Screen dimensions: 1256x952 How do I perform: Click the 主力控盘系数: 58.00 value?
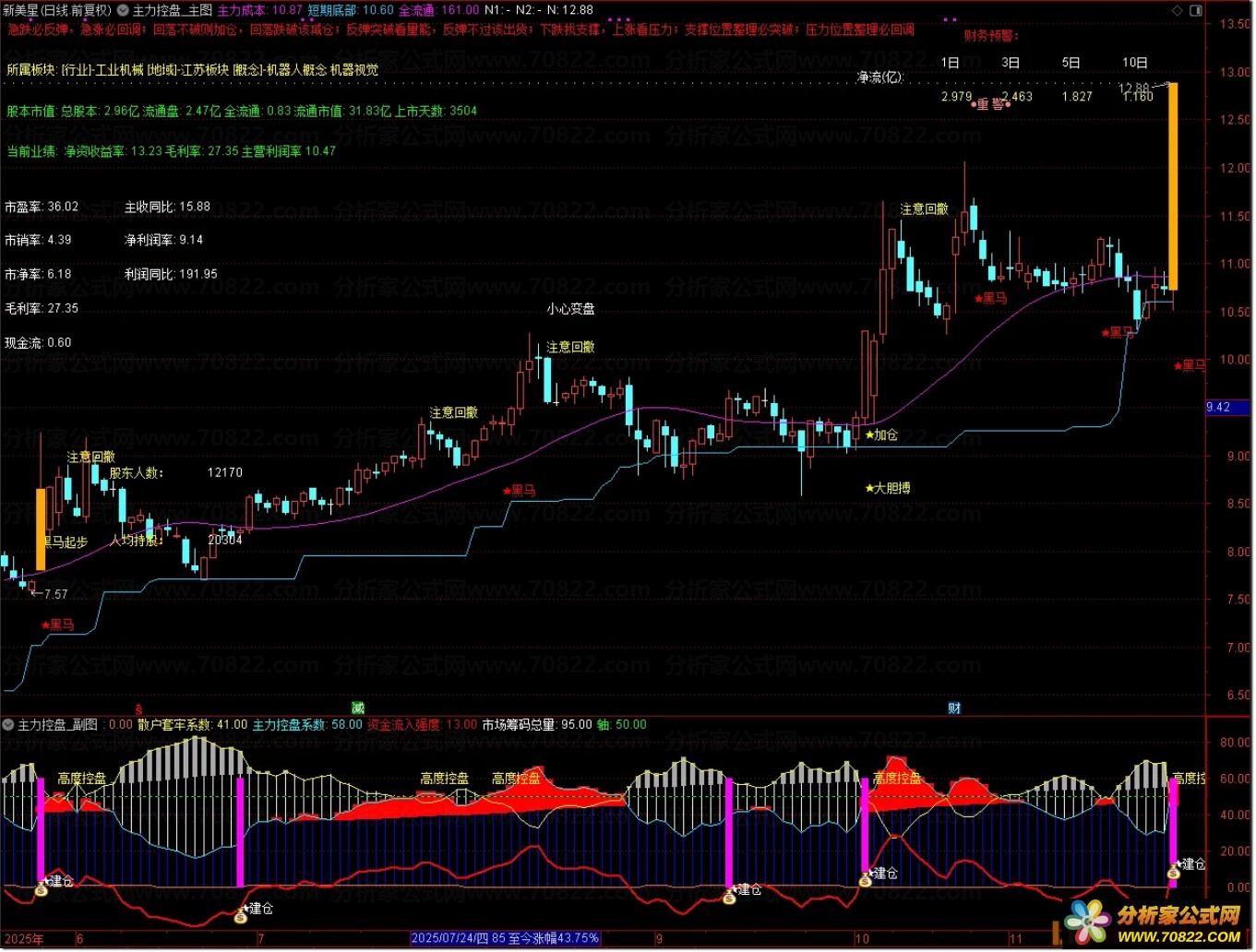307,725
